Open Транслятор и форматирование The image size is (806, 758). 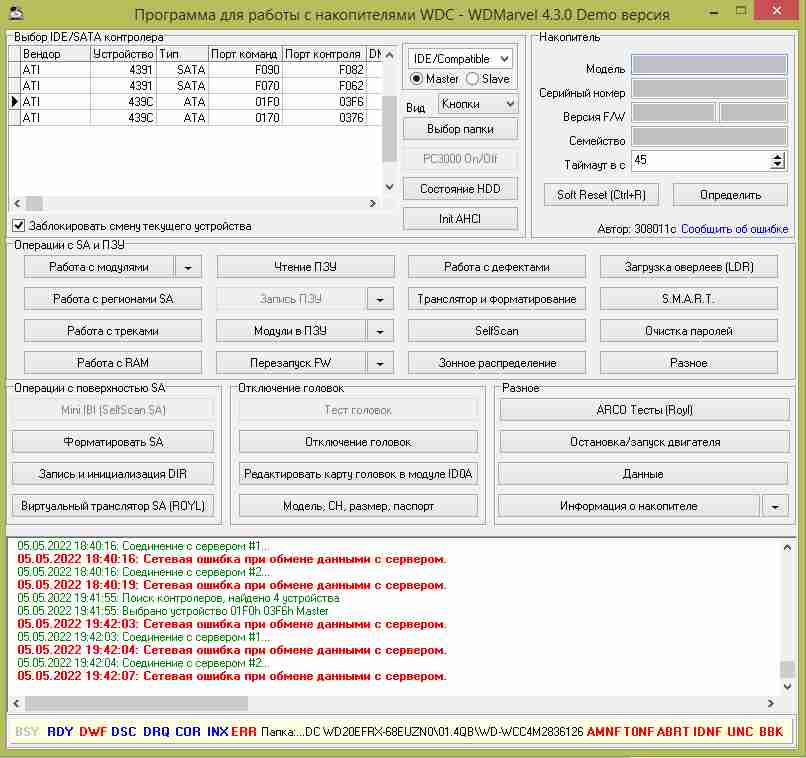(x=497, y=299)
